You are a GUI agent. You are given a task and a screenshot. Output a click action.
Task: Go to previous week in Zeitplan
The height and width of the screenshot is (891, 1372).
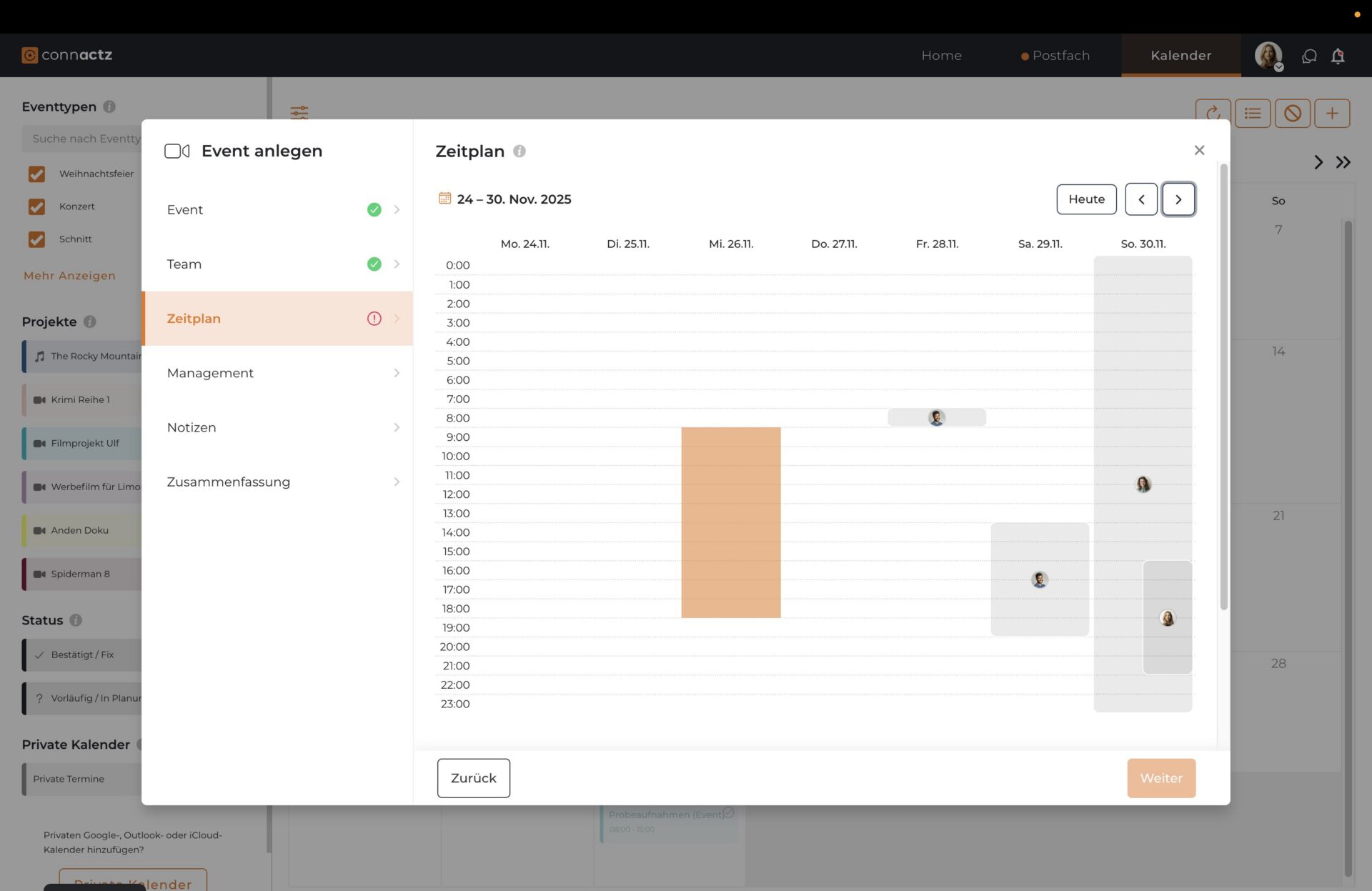[1141, 199]
